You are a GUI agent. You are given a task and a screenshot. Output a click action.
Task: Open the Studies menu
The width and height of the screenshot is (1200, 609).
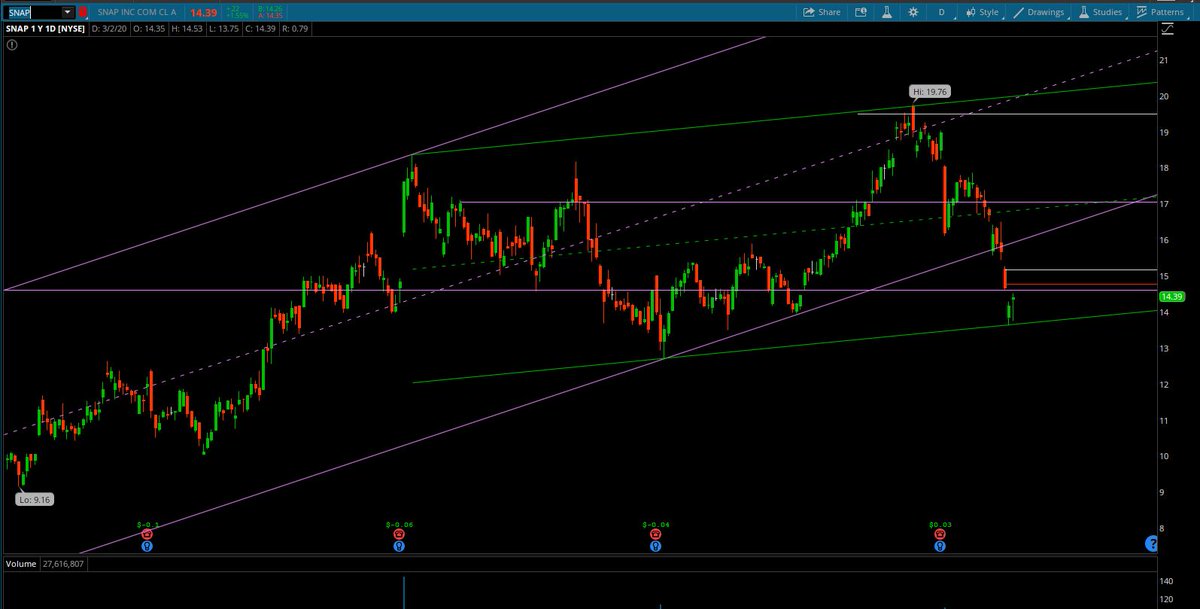1102,12
